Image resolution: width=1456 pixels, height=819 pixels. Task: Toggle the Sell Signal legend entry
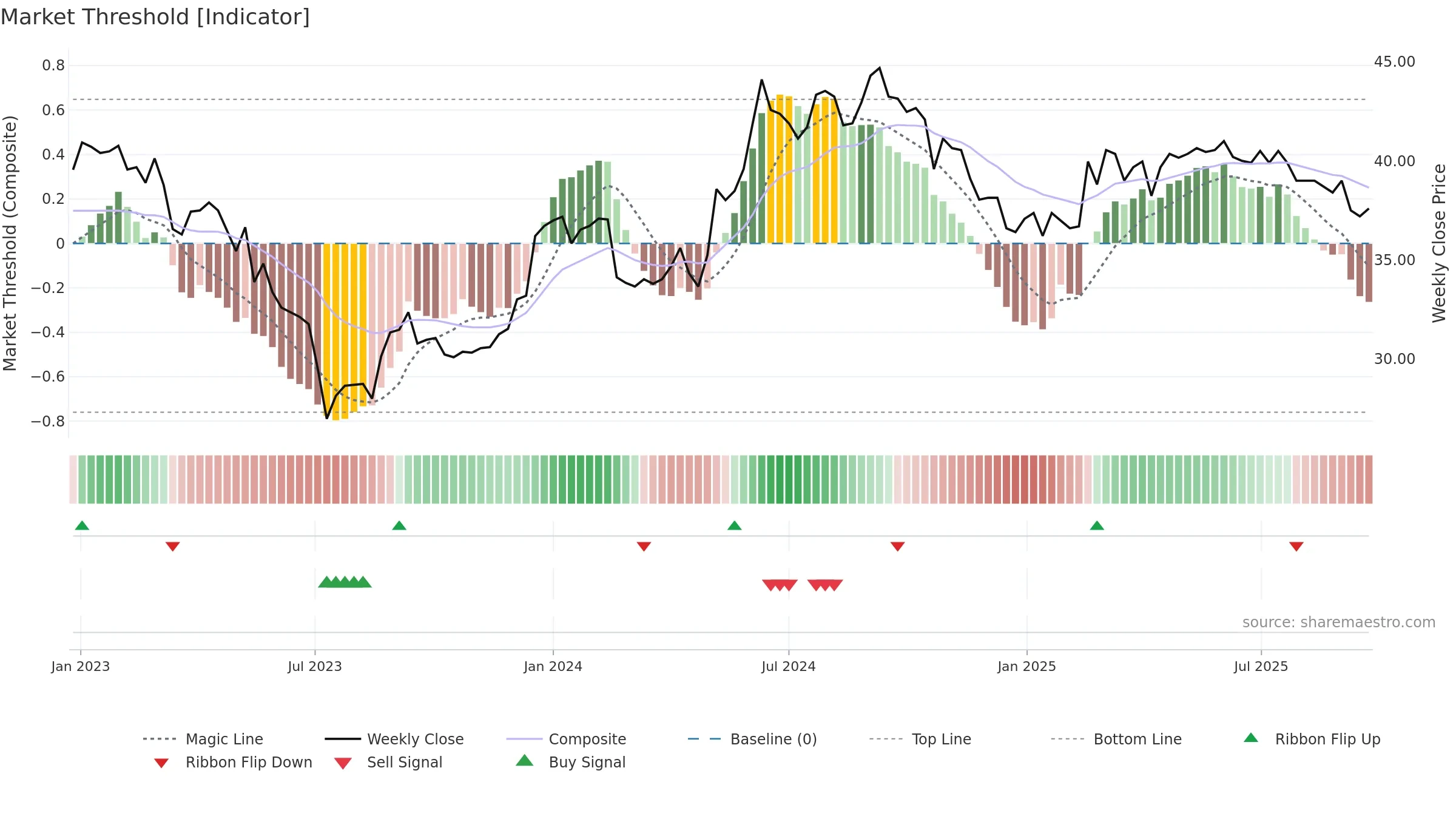click(388, 762)
